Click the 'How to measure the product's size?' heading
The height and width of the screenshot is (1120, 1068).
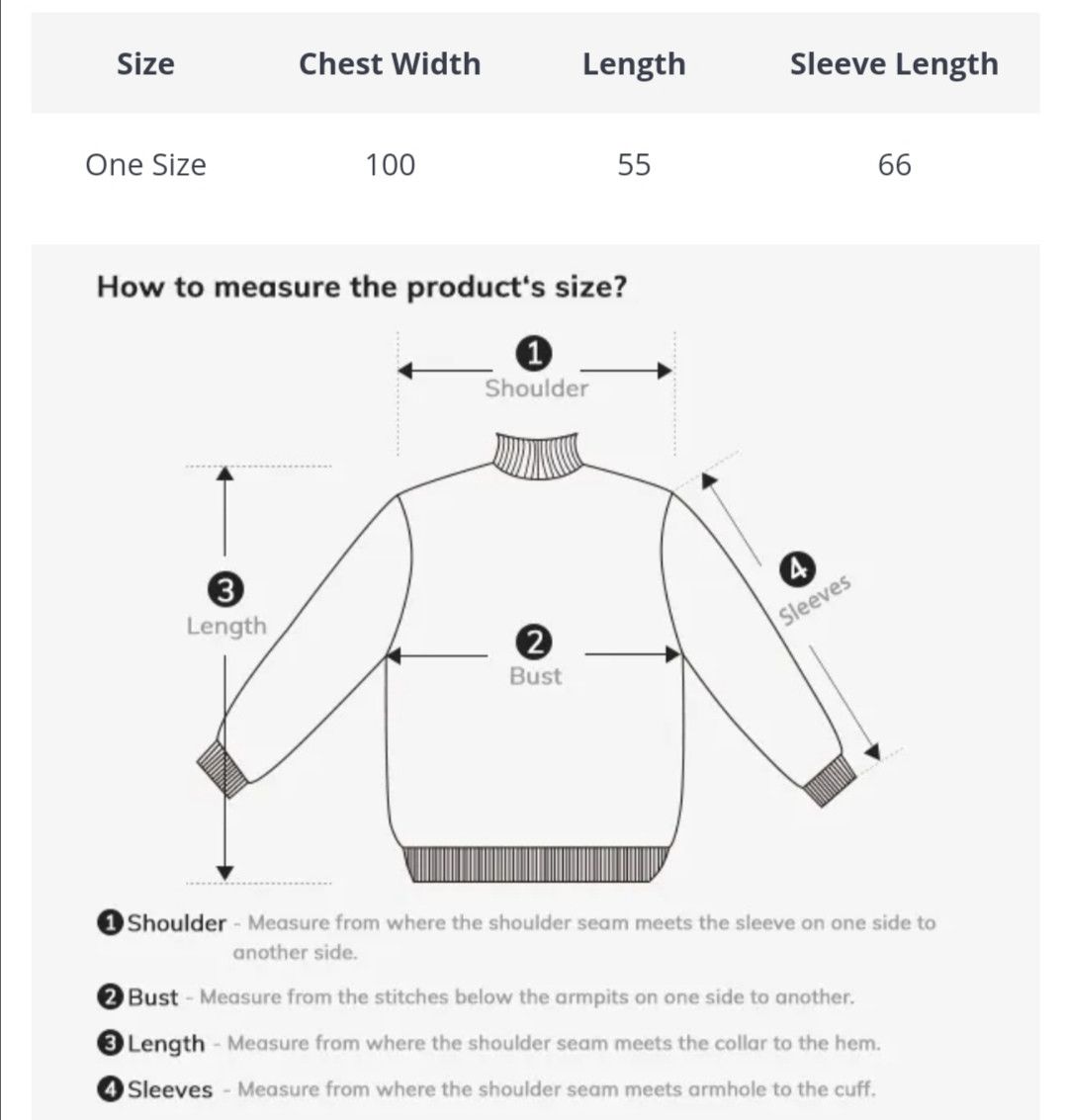[x=362, y=287]
